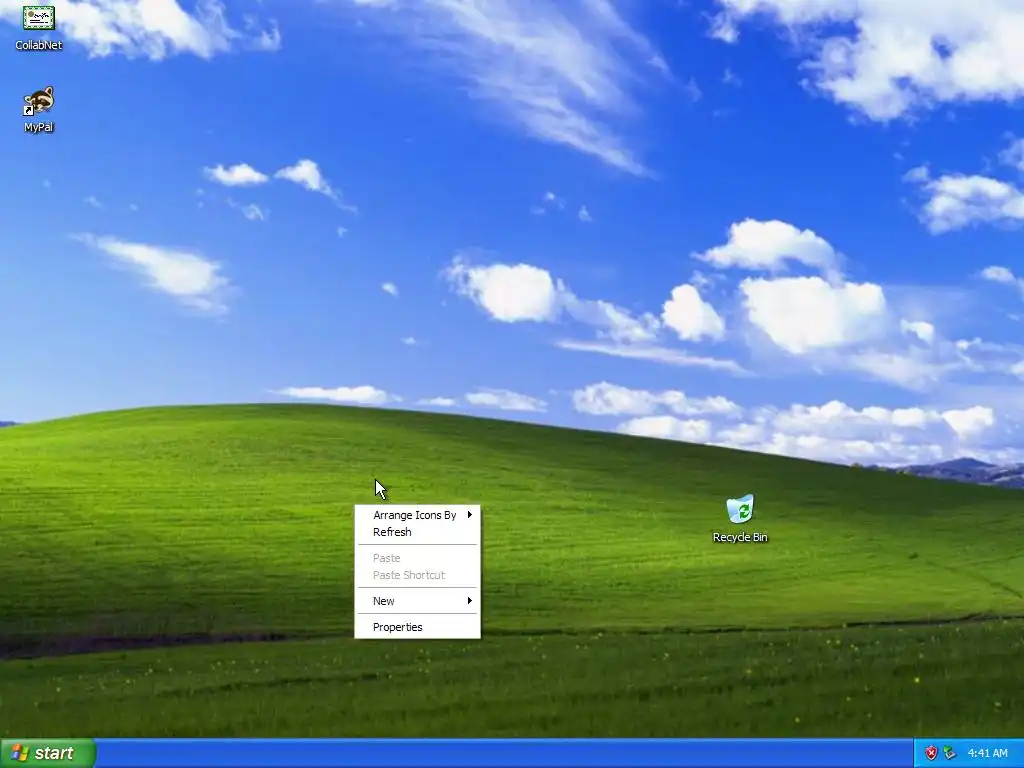
Task: Click the CollabNet label text
Action: tap(39, 45)
